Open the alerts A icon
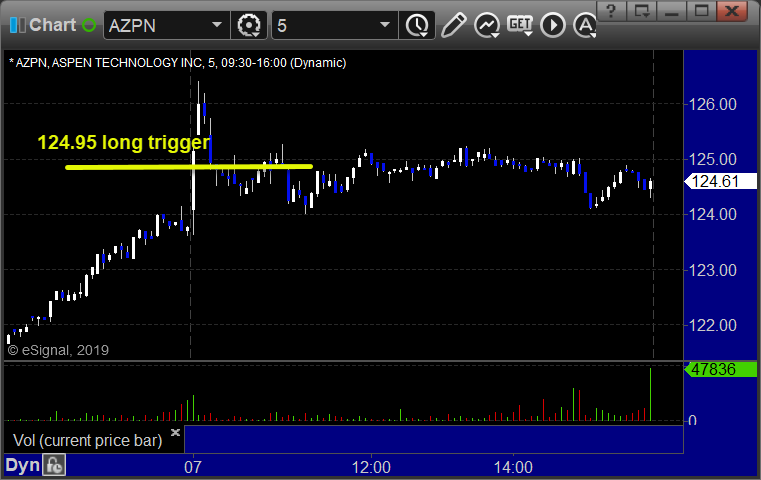Image resolution: width=761 pixels, height=480 pixels. pyautogui.click(x=585, y=25)
